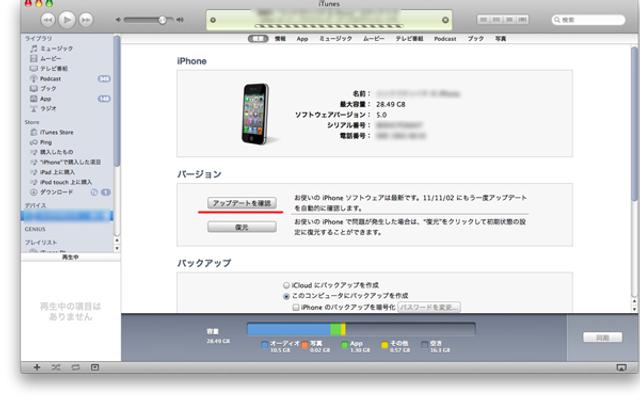Play the current track
The image size is (640, 400).
point(67,19)
